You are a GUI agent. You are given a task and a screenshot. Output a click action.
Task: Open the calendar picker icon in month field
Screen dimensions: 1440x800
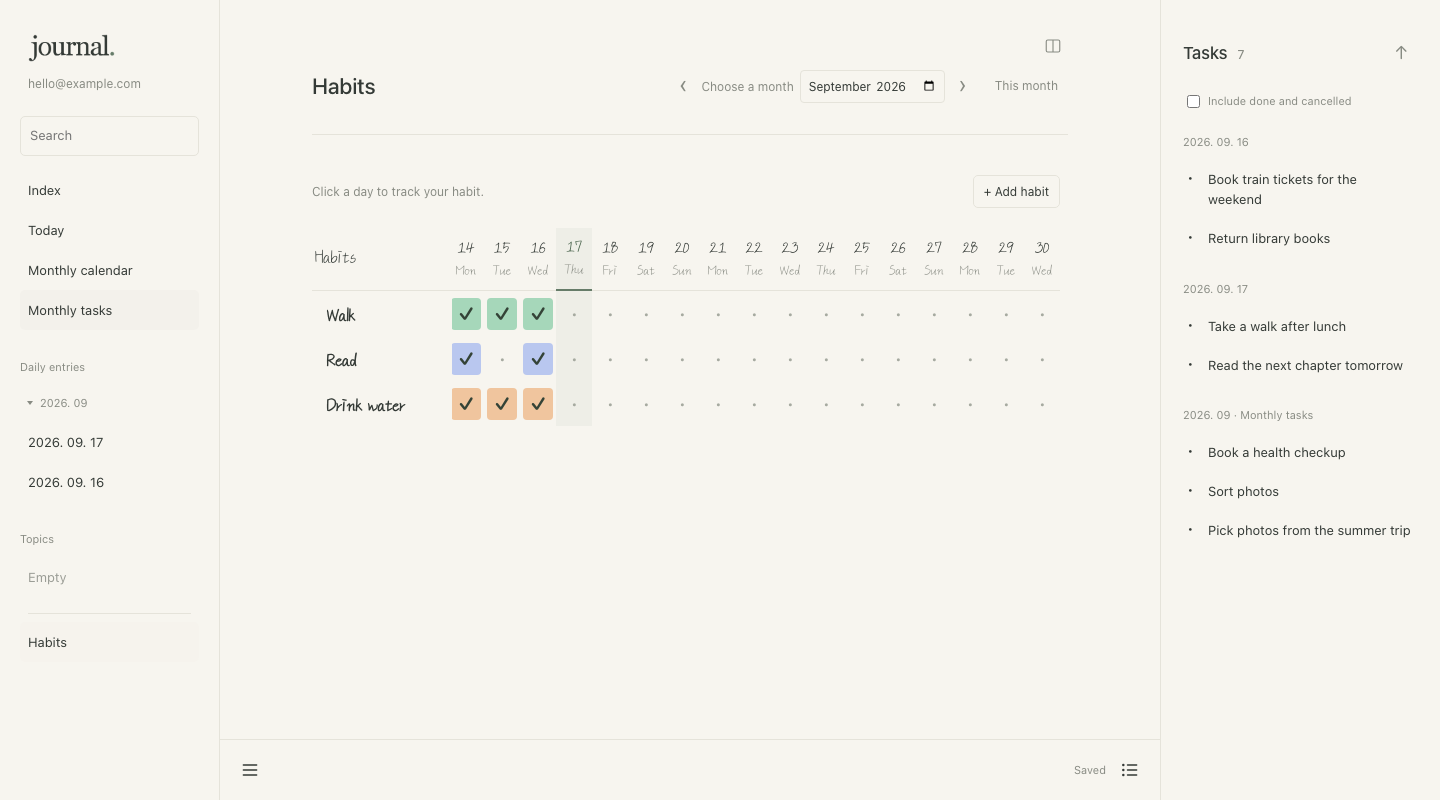[x=929, y=86]
